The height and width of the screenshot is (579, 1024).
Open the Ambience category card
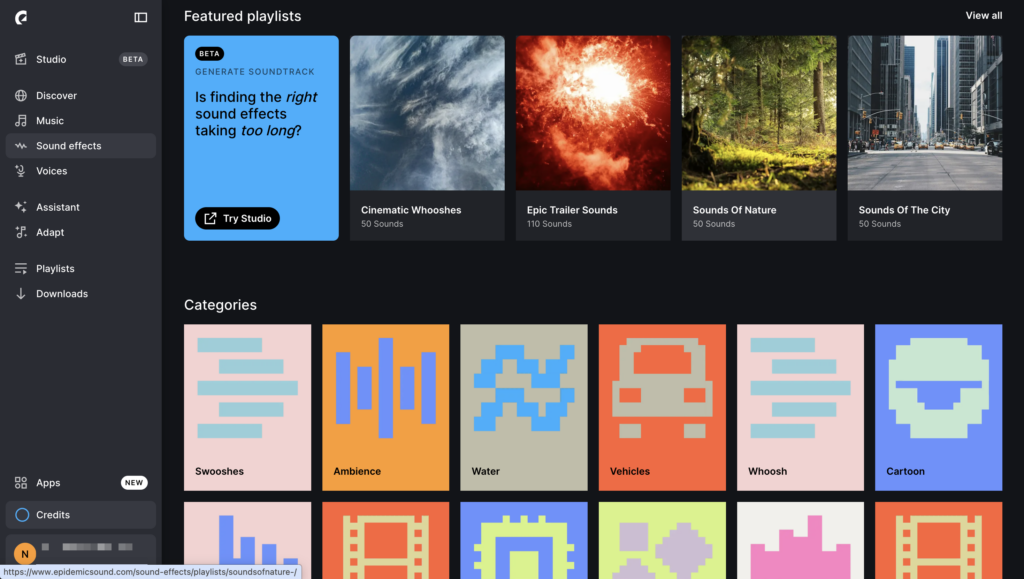coord(385,407)
